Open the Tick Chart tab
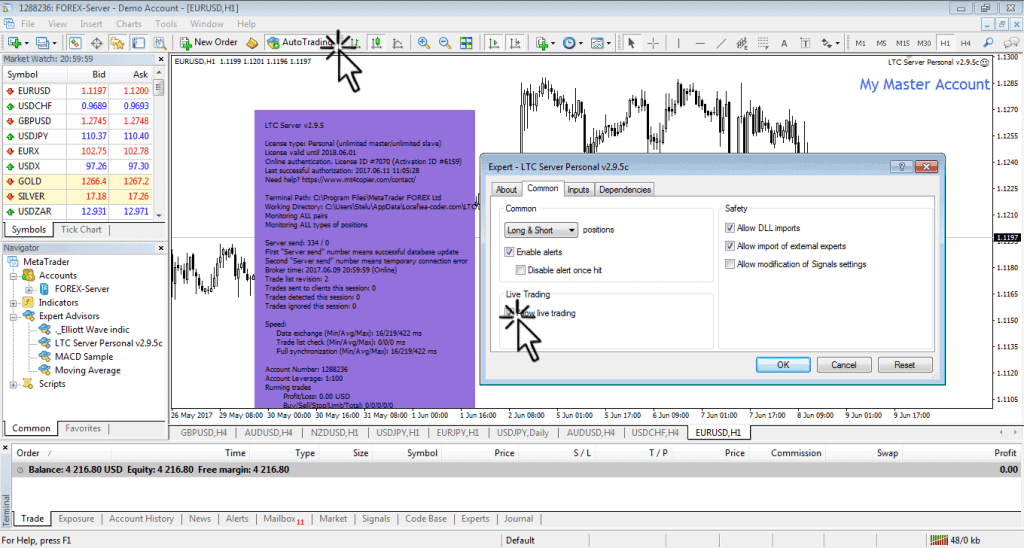Screen dimensions: 1024x548 (81, 229)
